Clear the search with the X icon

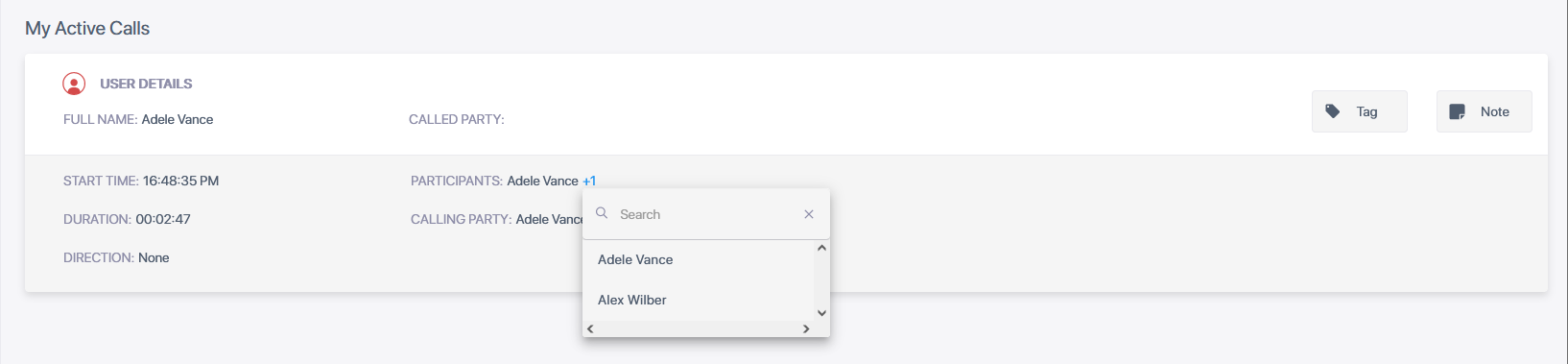click(x=809, y=214)
